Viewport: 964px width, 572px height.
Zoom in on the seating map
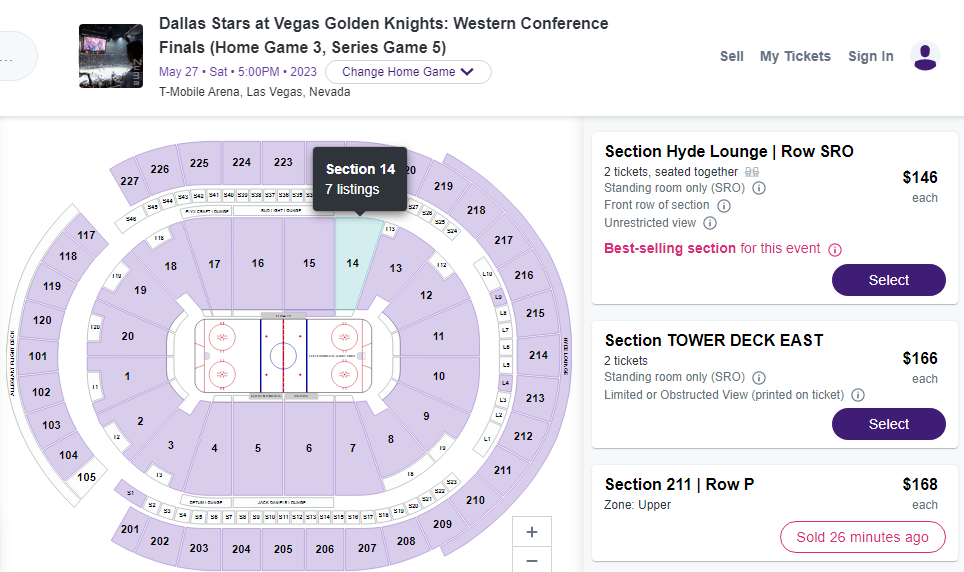pyautogui.click(x=532, y=532)
